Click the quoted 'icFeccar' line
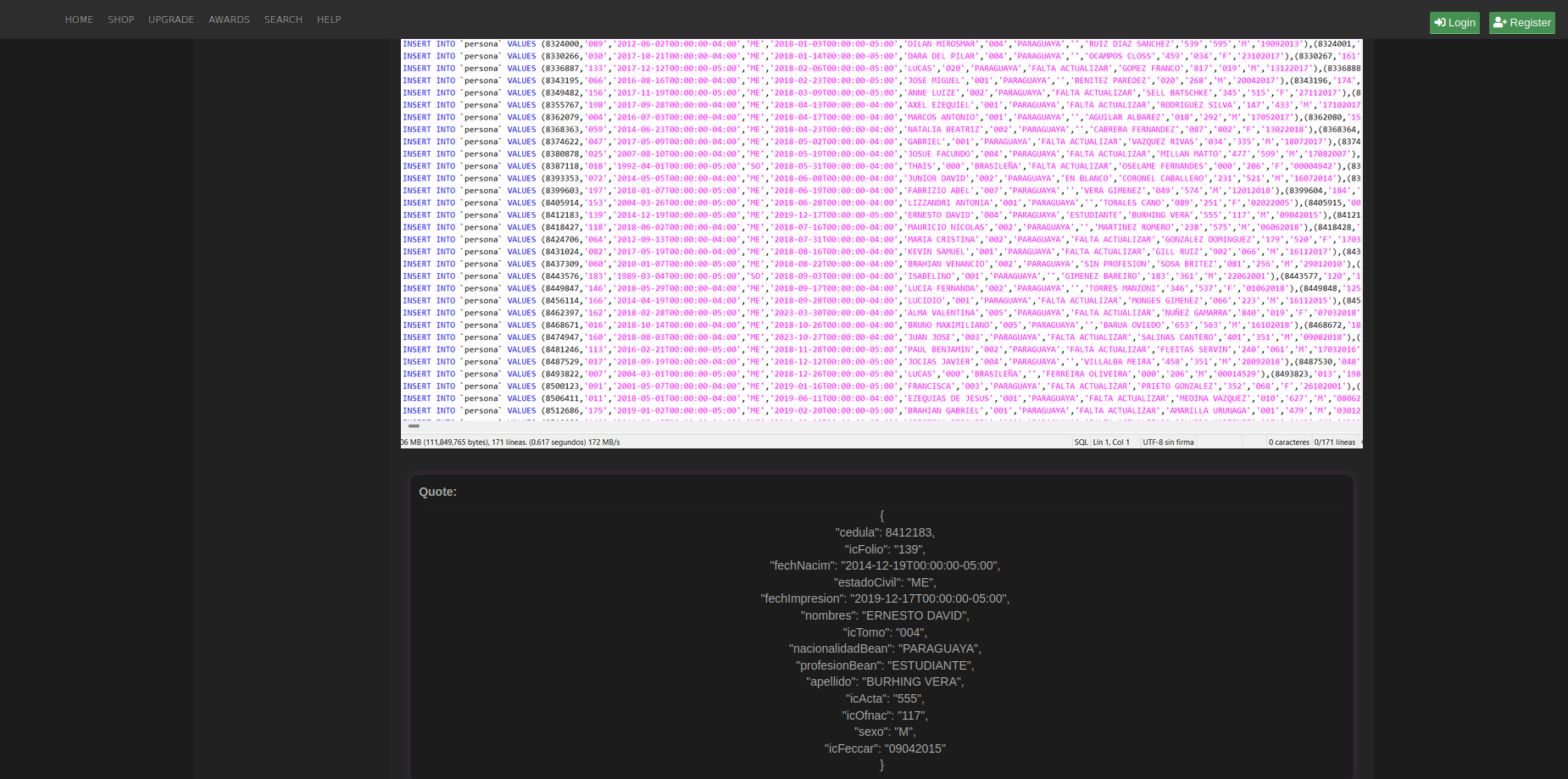Viewport: 1568px width, 779px height. click(885, 748)
